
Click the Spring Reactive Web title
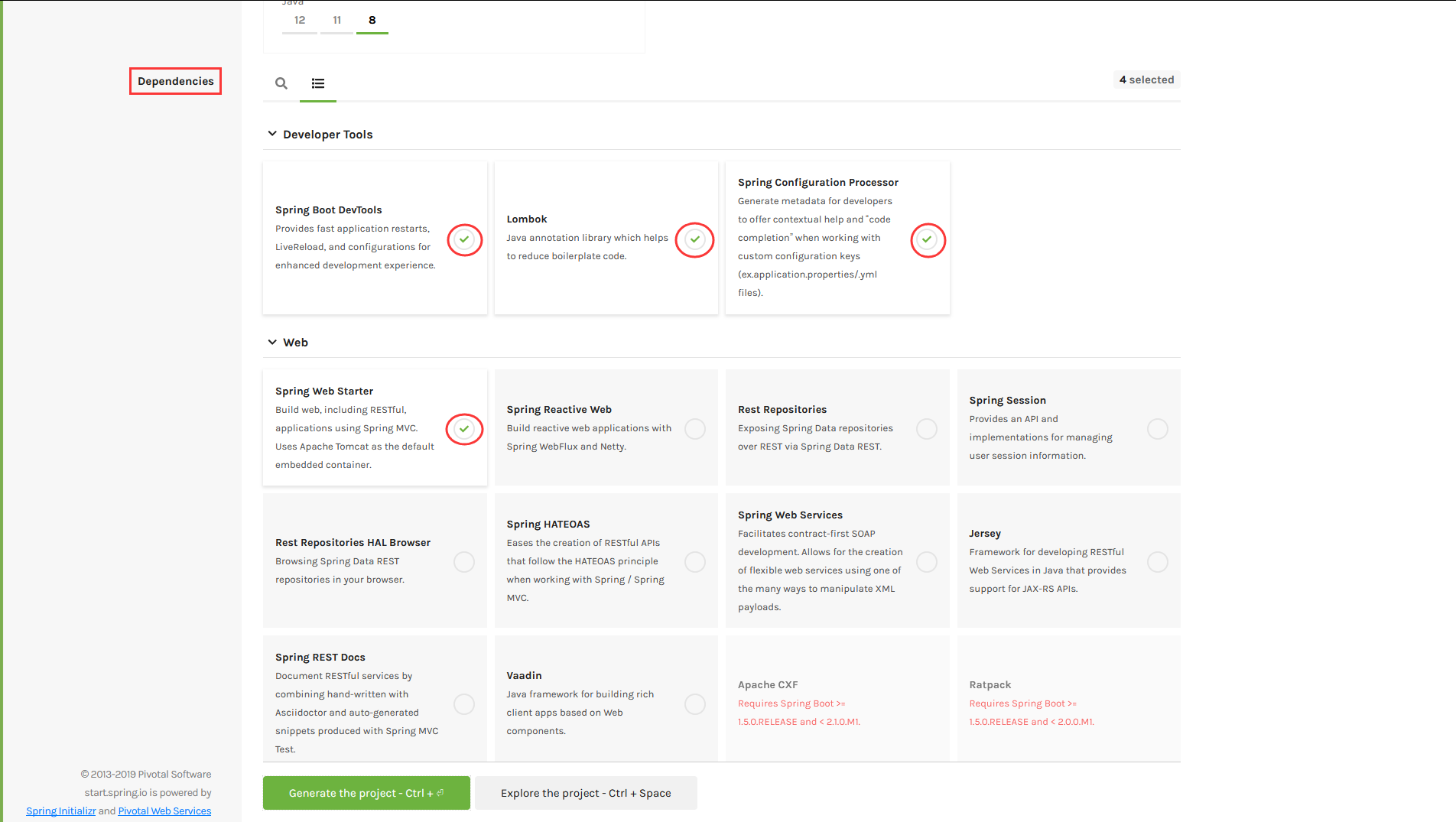(x=559, y=409)
